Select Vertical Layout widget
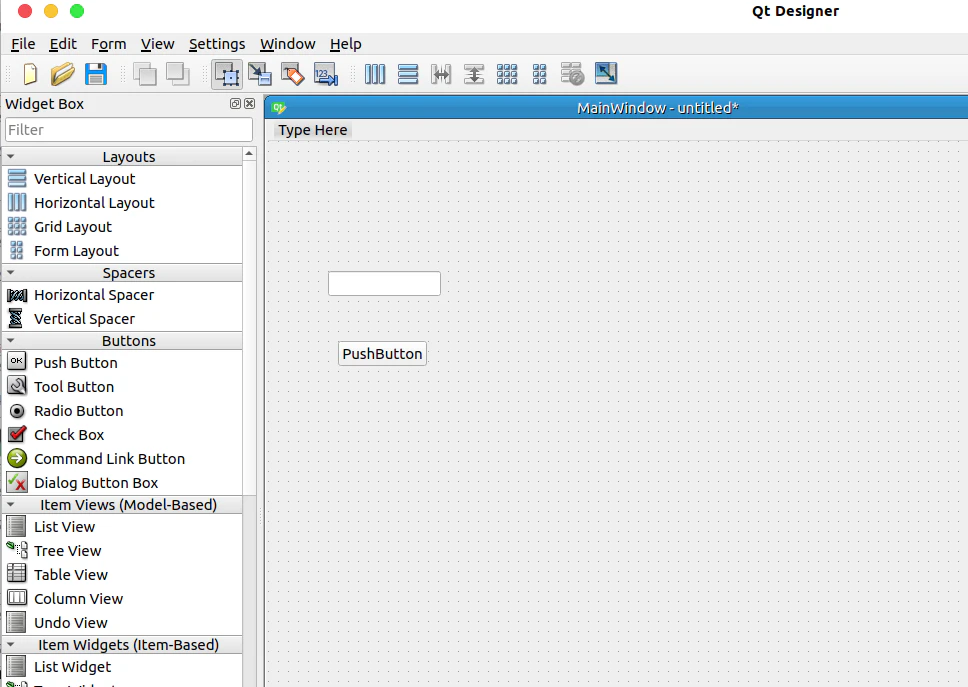The height and width of the screenshot is (687, 968). pyautogui.click(x=122, y=179)
